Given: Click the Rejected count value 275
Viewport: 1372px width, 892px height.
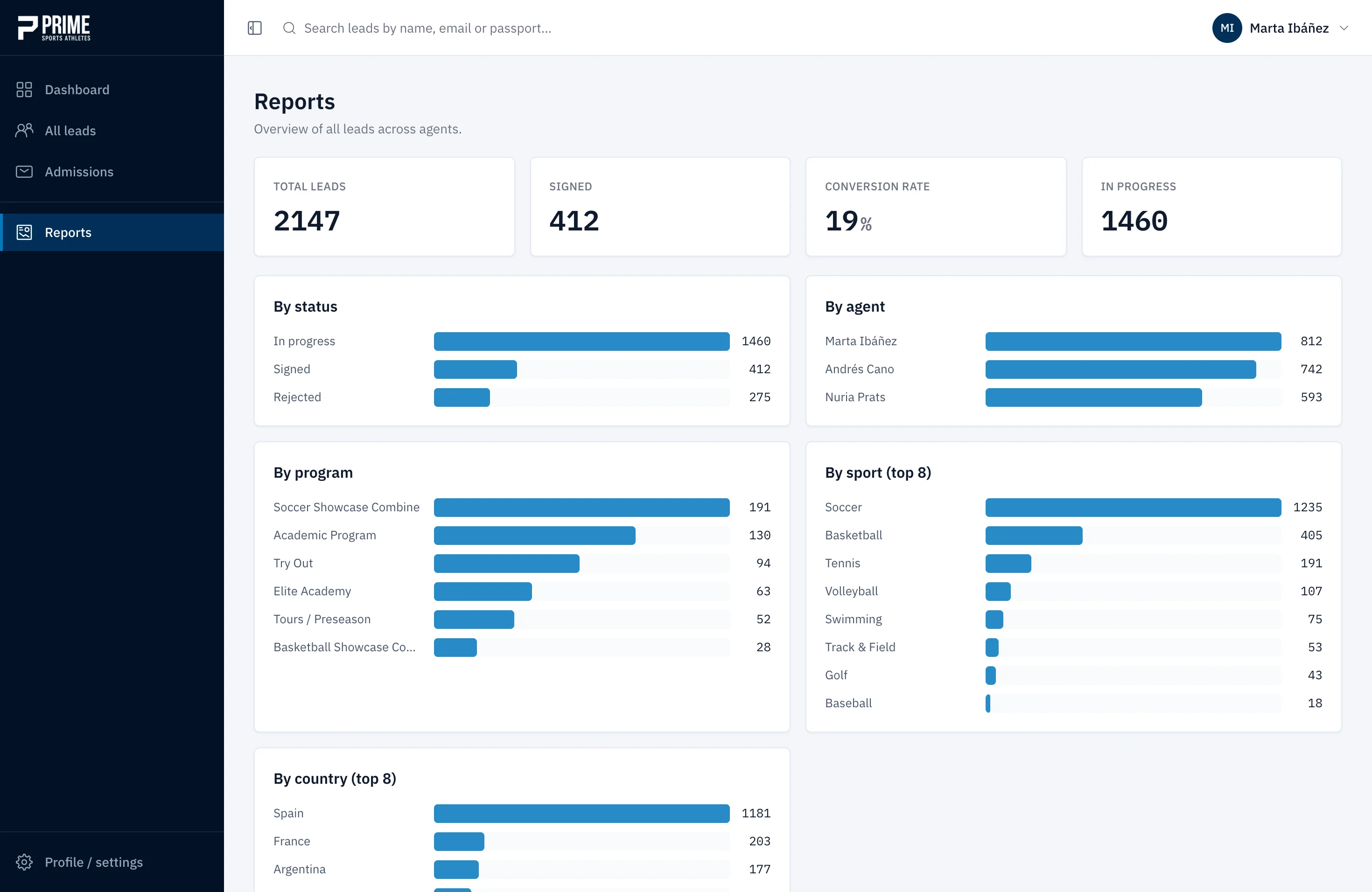Looking at the screenshot, I should (x=759, y=397).
